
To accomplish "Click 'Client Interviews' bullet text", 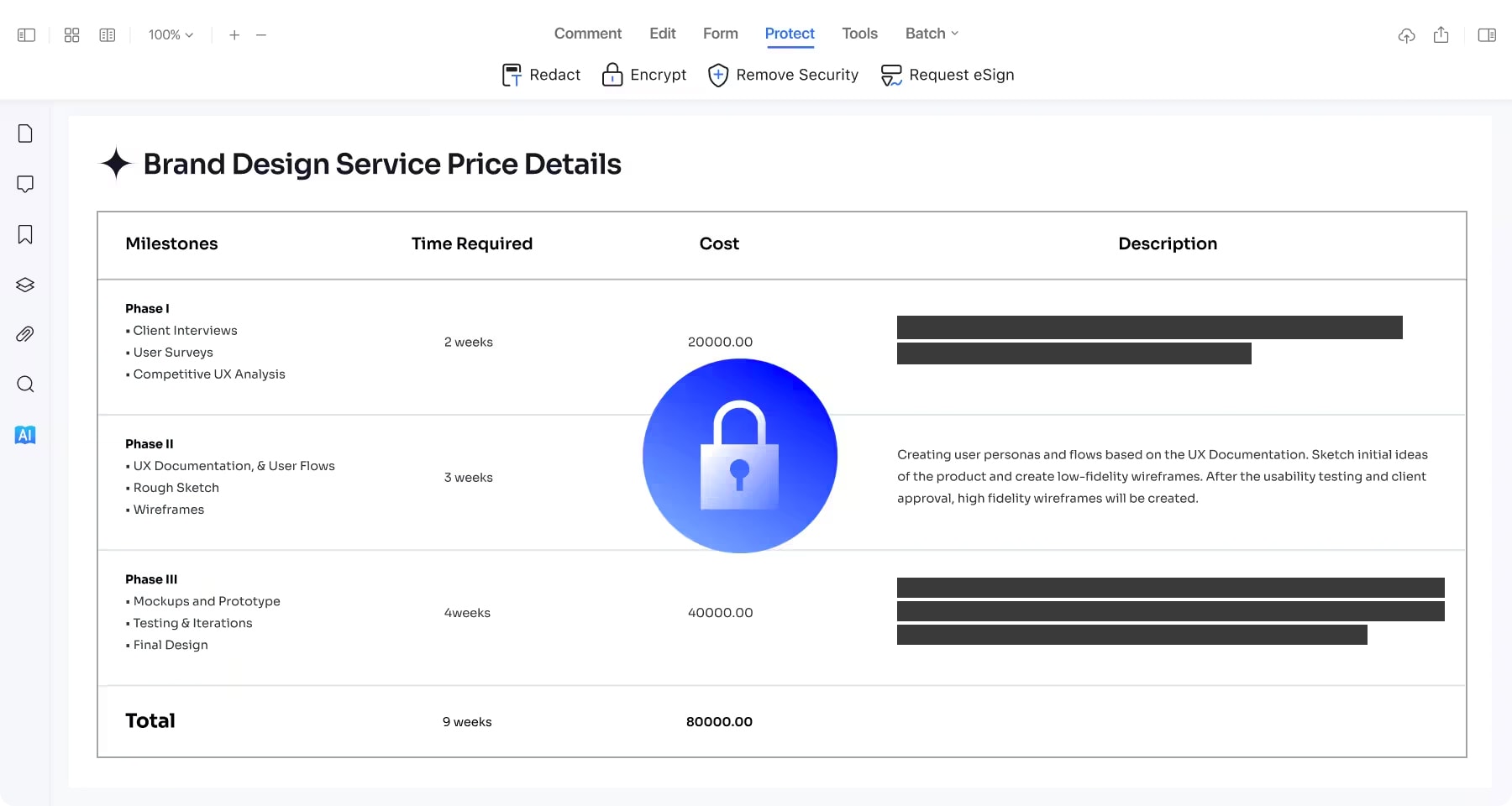I will tap(185, 330).
